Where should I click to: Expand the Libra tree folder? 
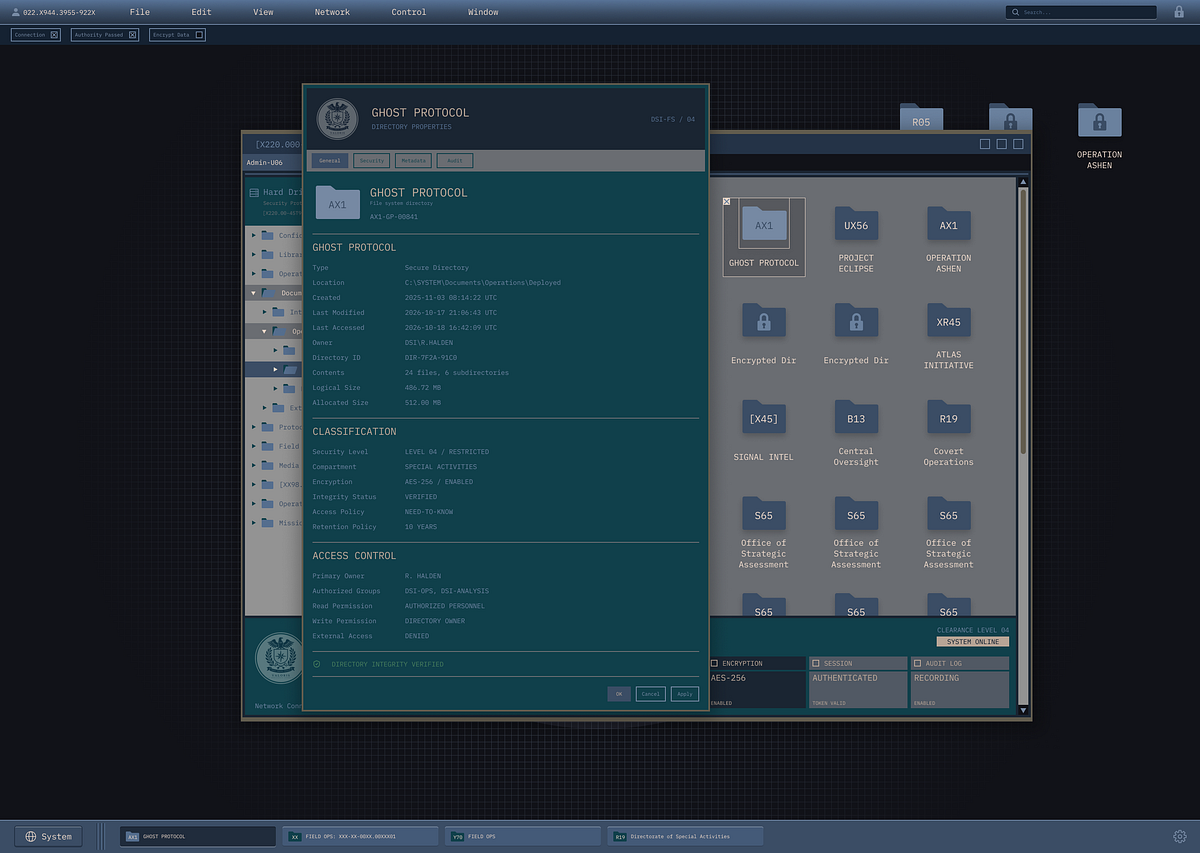(254, 255)
